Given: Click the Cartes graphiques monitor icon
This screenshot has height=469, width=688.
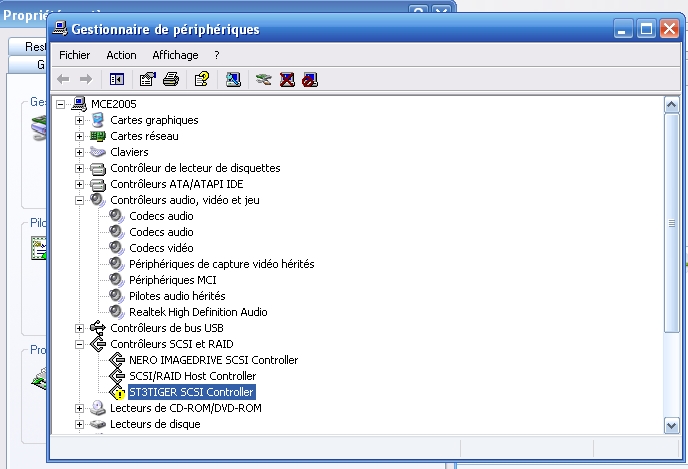Looking at the screenshot, I should pos(98,120).
